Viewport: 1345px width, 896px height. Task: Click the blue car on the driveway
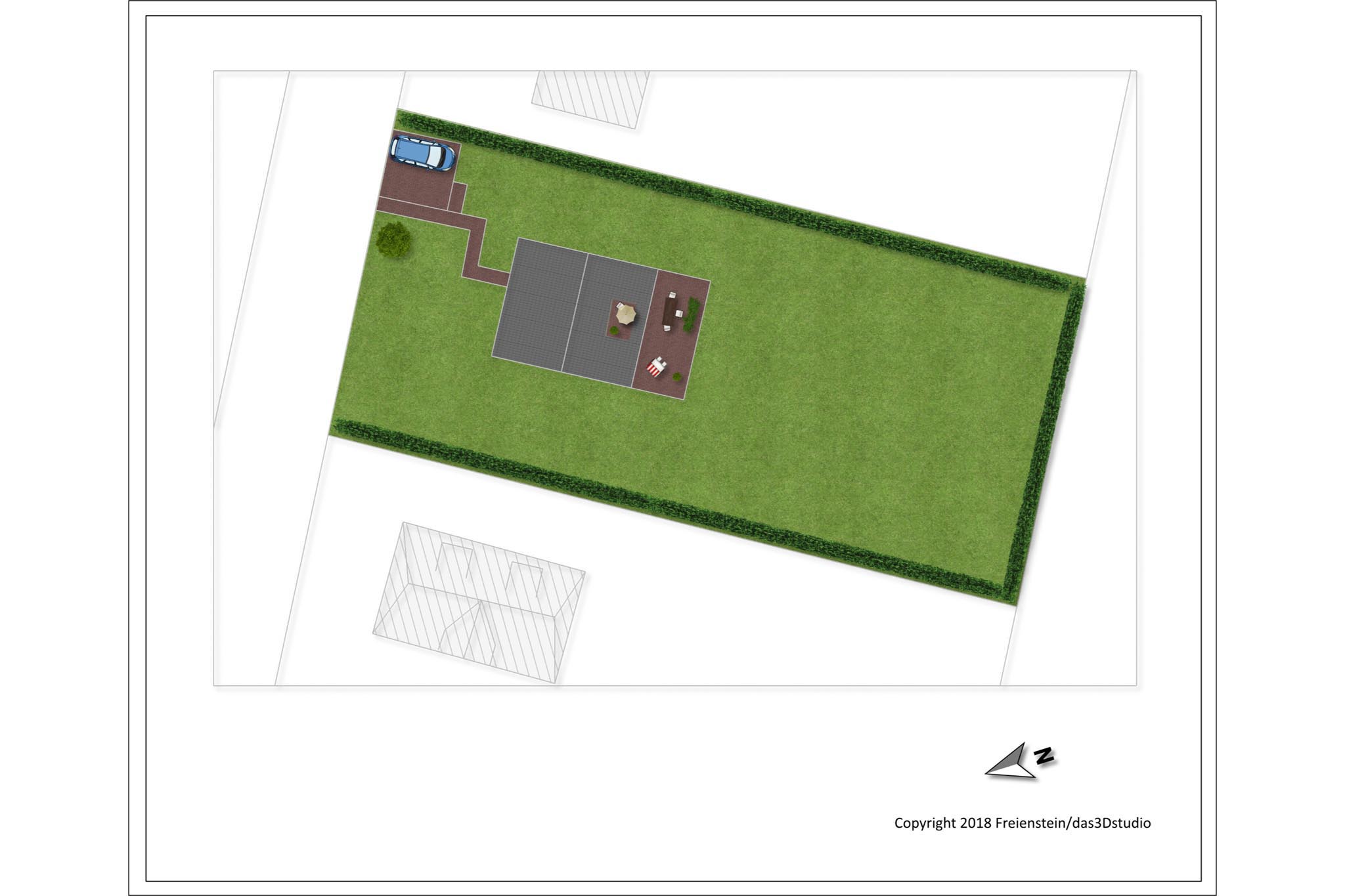tap(423, 153)
